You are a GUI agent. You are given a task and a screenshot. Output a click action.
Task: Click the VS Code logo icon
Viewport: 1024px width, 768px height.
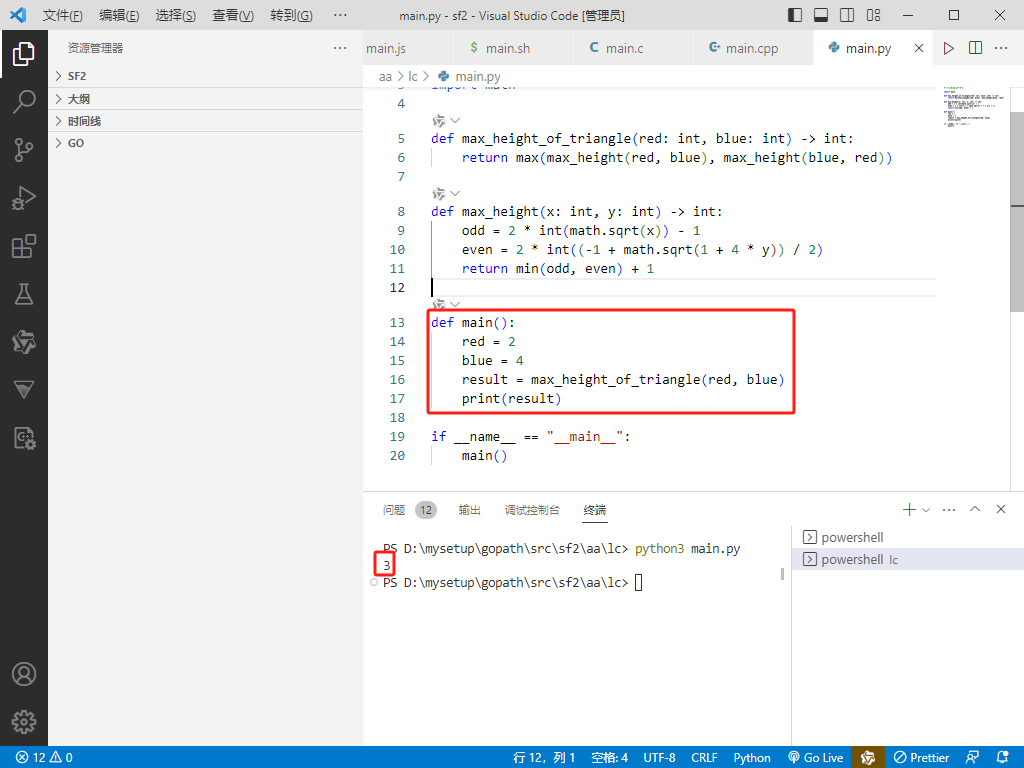tap(18, 14)
